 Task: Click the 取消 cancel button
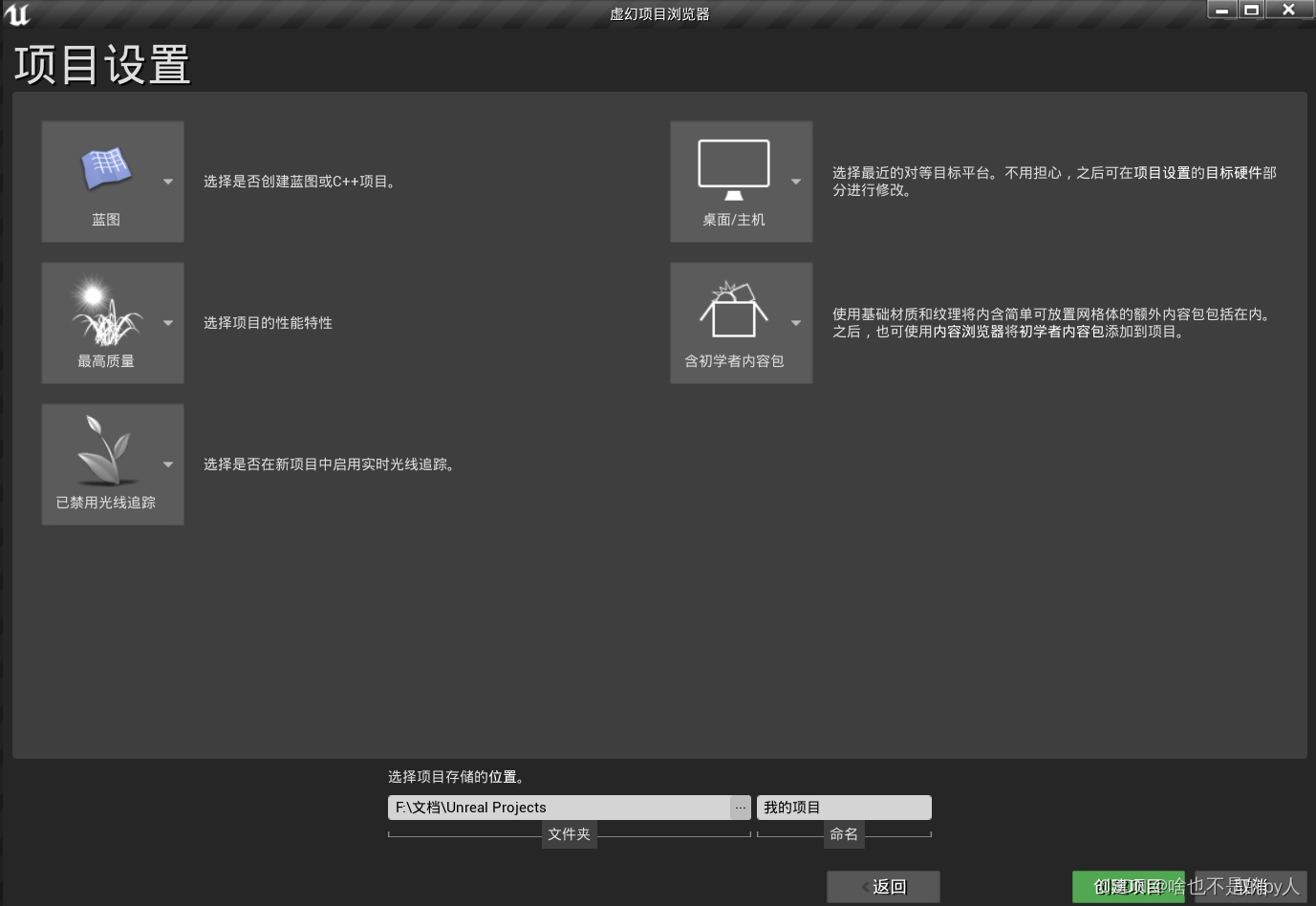coord(1250,887)
